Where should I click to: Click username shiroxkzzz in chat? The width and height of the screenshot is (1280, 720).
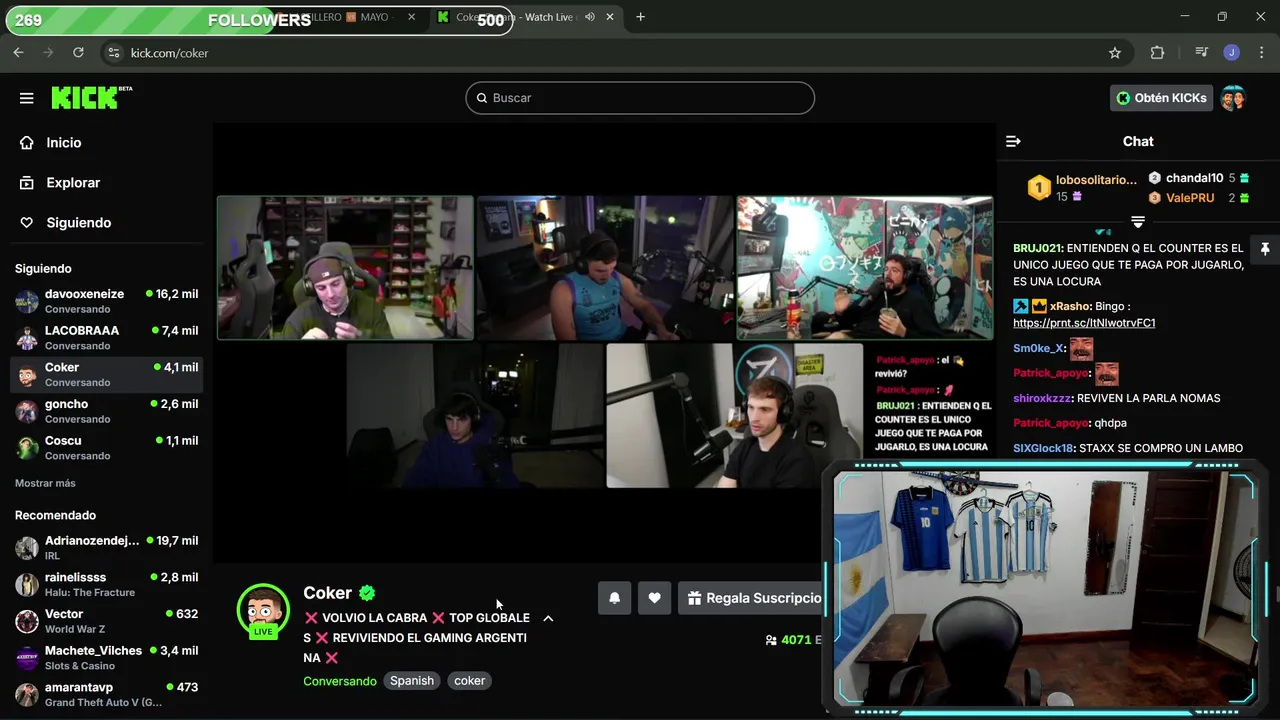[1042, 398]
